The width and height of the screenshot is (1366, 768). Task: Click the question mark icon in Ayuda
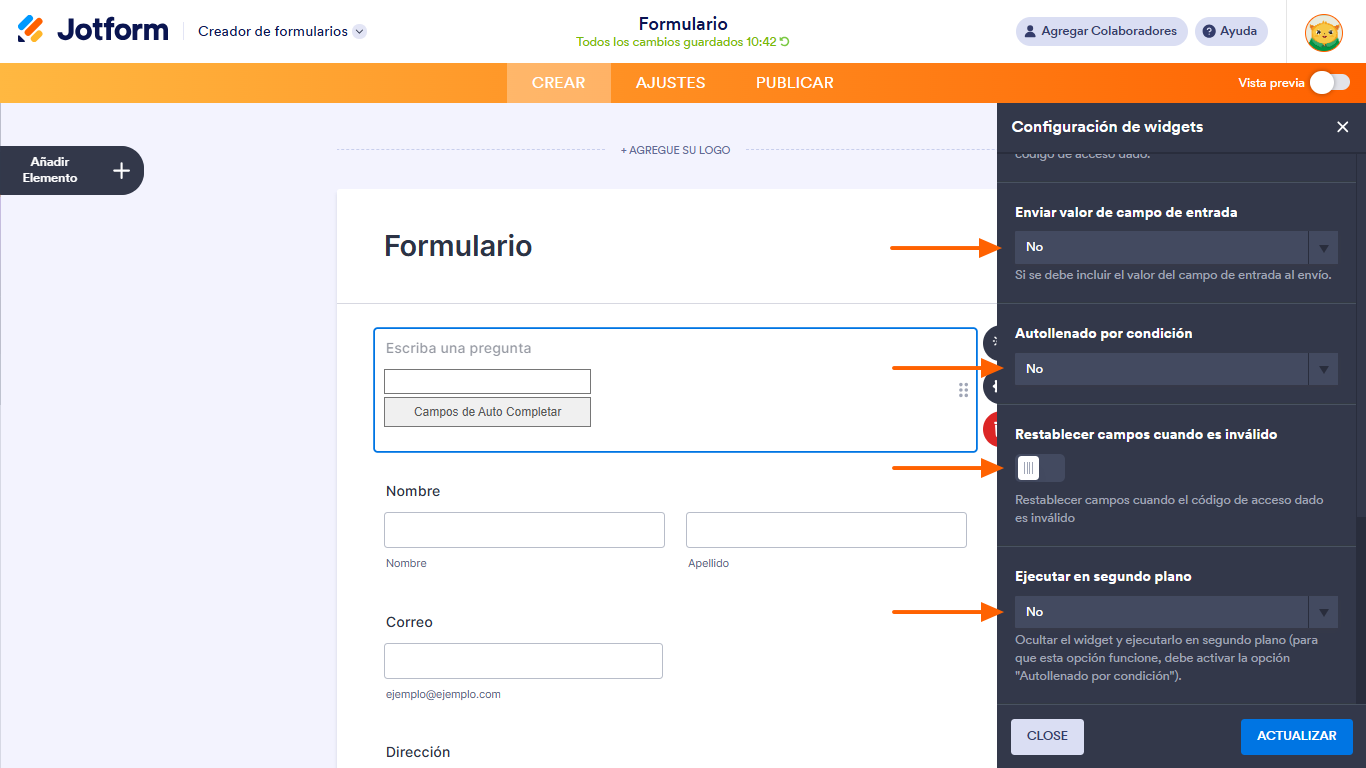click(1208, 31)
